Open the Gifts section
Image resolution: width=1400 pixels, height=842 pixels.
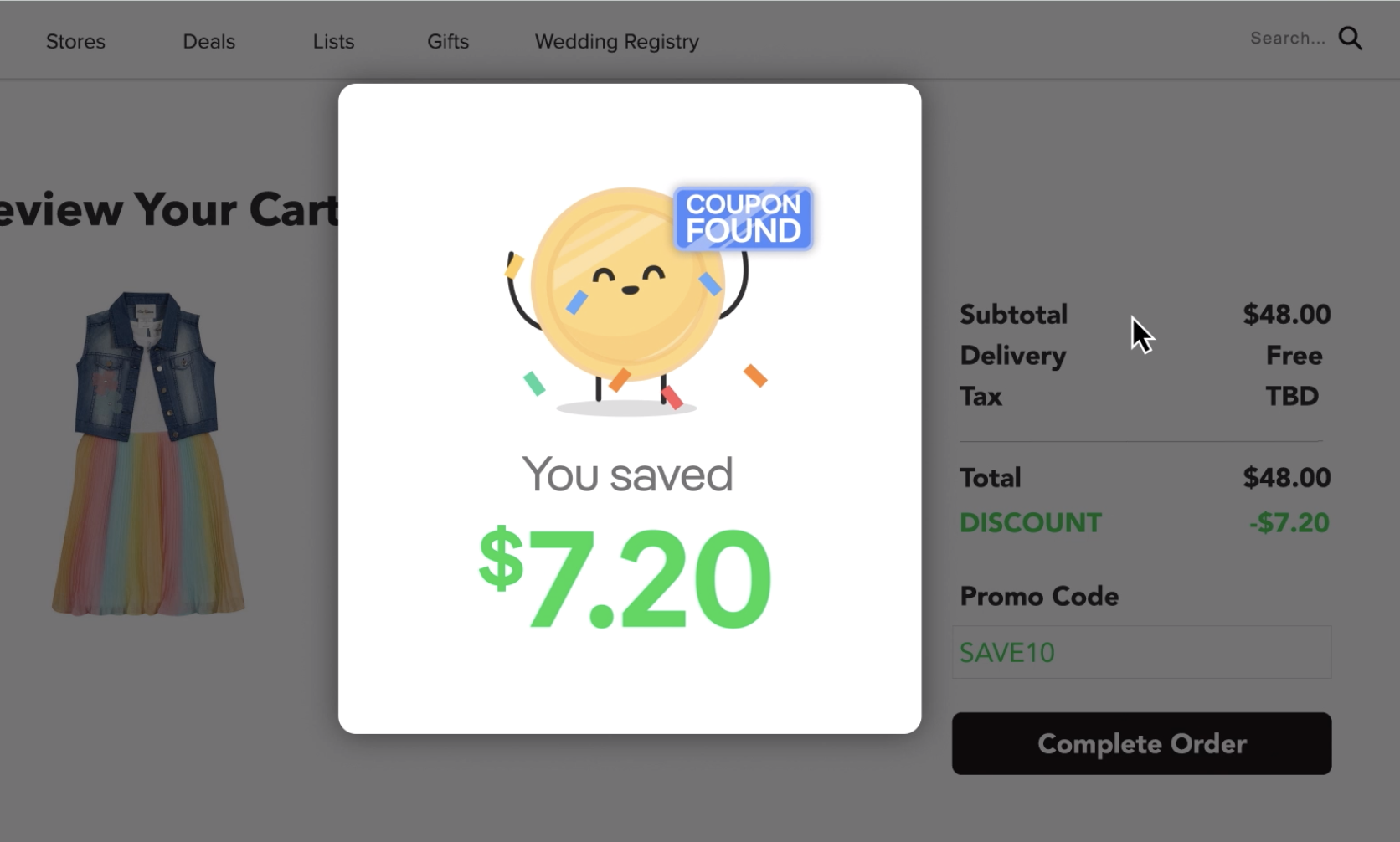tap(448, 41)
